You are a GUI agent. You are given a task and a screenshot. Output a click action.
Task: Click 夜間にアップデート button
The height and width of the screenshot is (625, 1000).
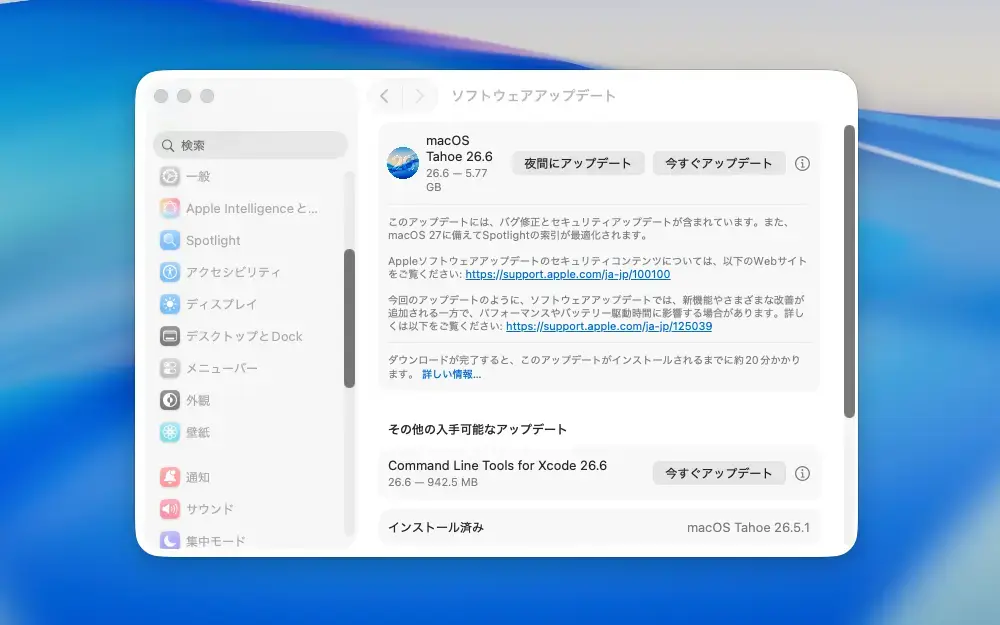pyautogui.click(x=578, y=163)
